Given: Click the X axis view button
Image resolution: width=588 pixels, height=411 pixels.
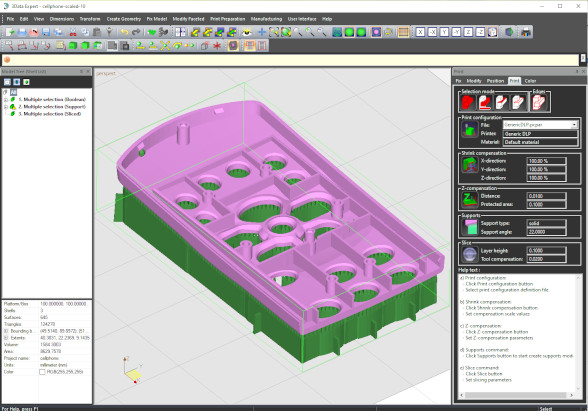Looking at the screenshot, I should [420, 32].
